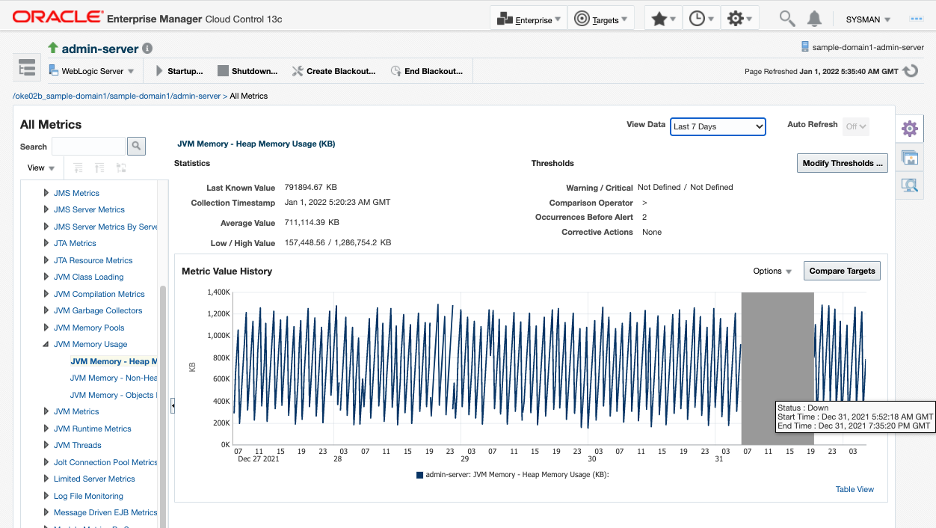Click the JVM Memory - Heap Memory Usage (KB) title

coord(256,144)
